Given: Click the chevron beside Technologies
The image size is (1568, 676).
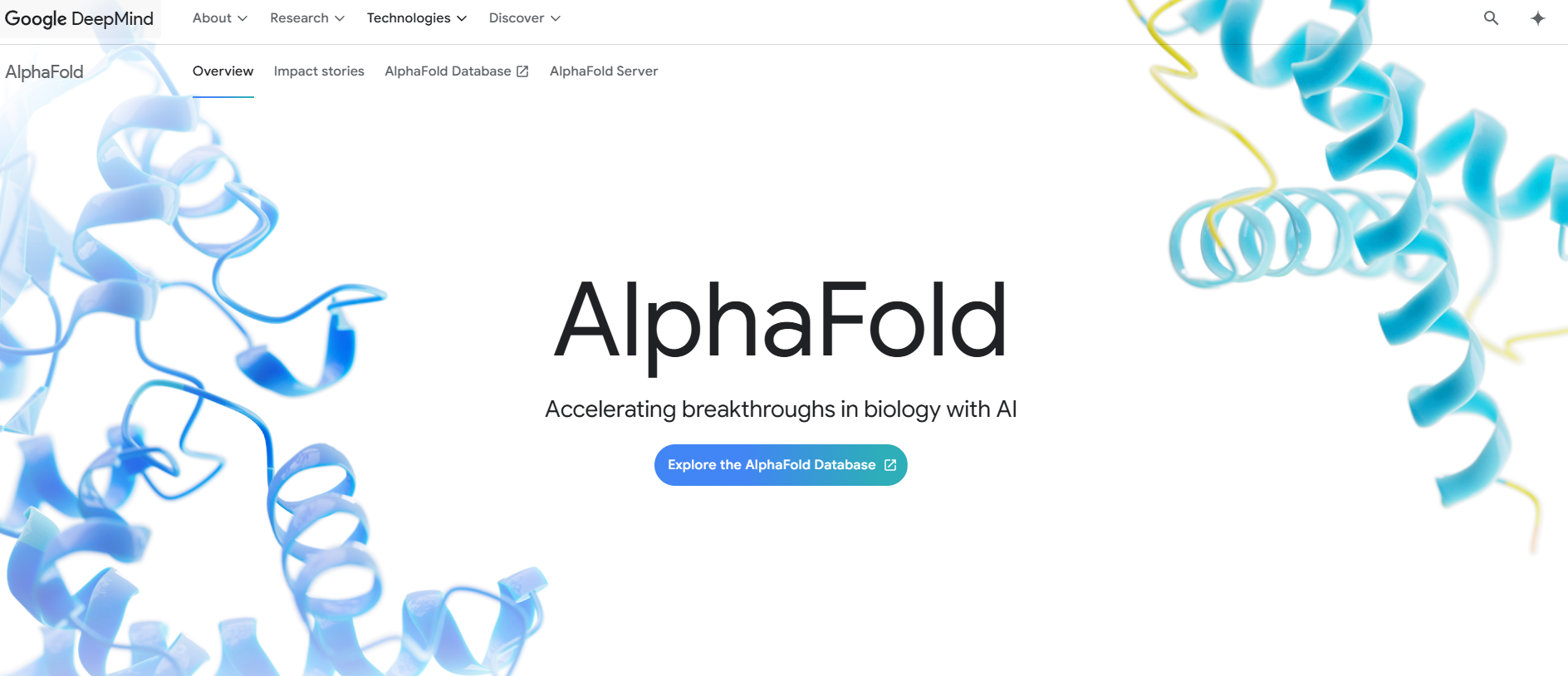Looking at the screenshot, I should click(x=462, y=17).
